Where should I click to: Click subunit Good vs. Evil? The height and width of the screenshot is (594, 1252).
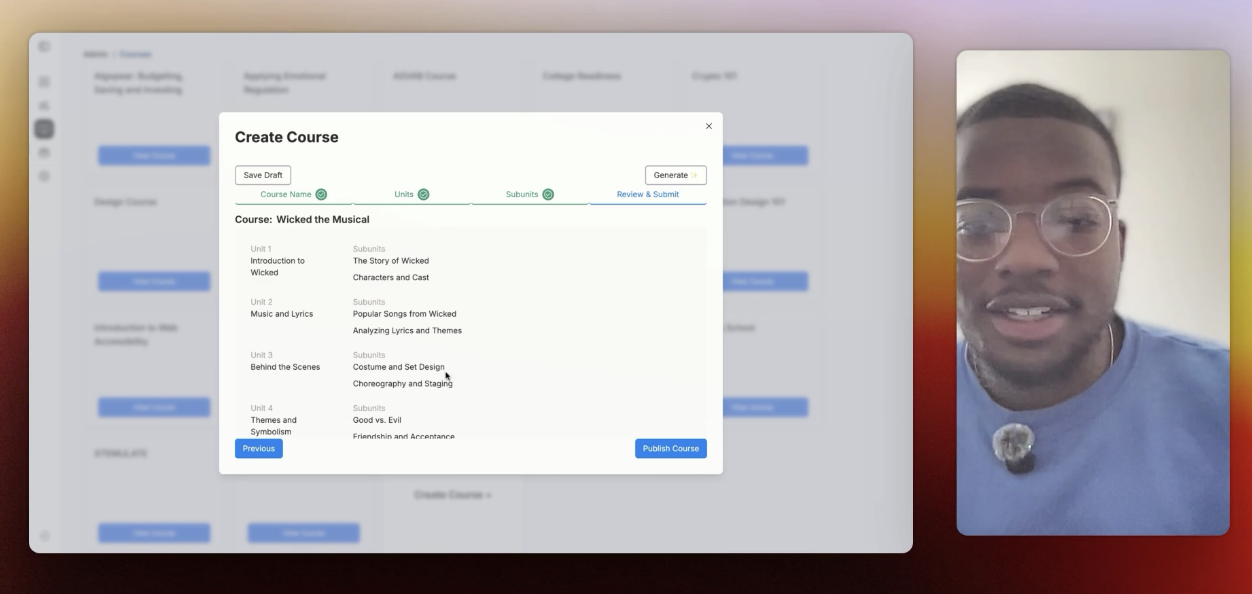377,420
